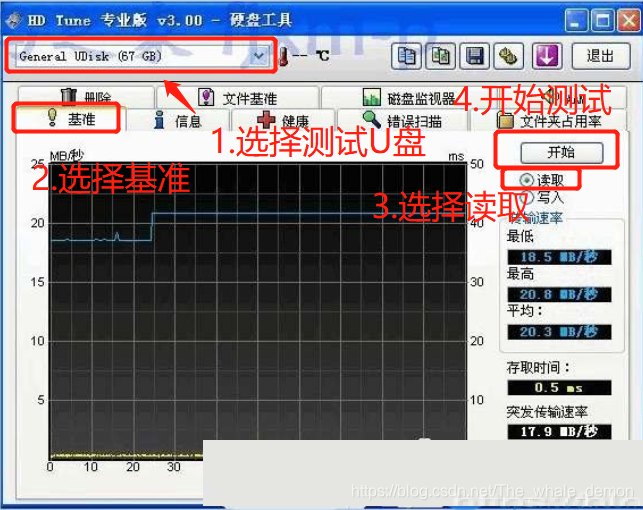Close the HD Tune window
Image resolution: width=643 pixels, height=510 pixels.
629,20
